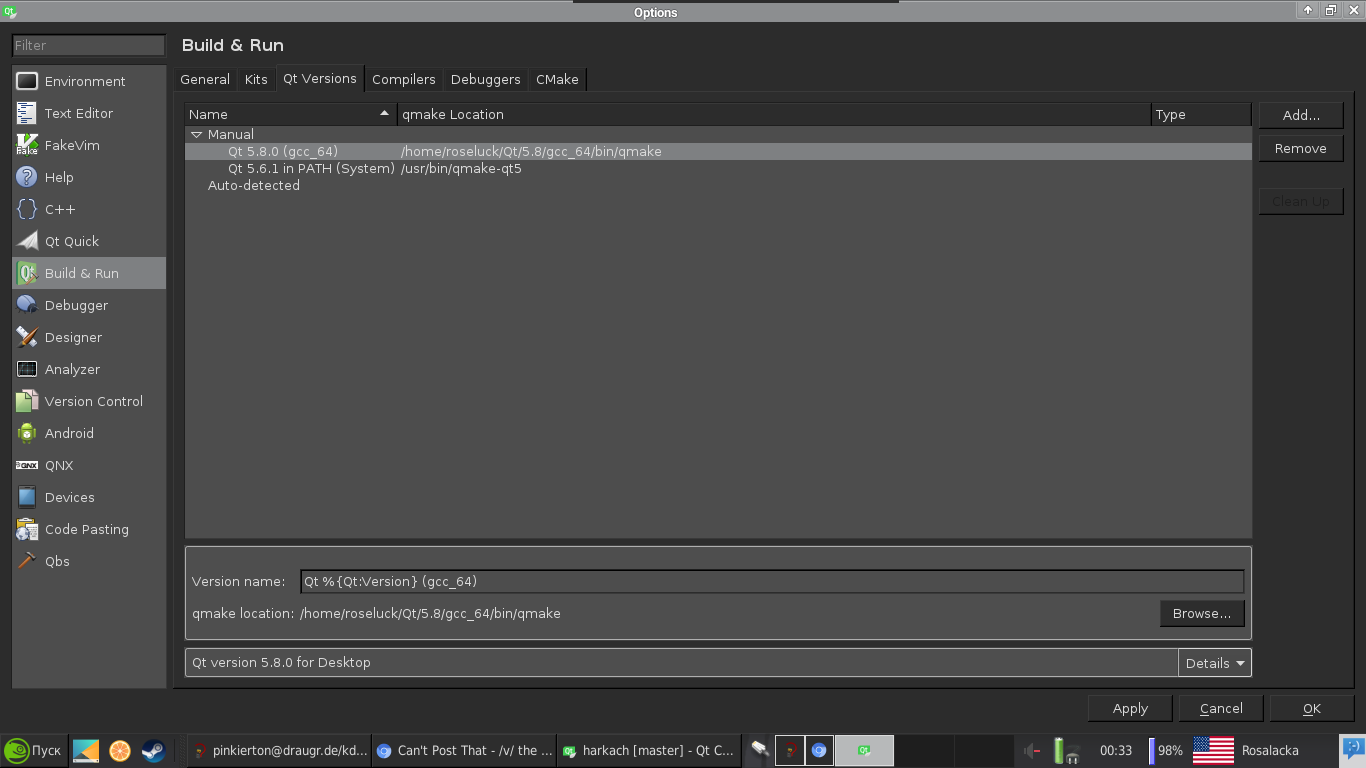Select the Qt 5.8.0 (gcc_64) row
The width and height of the screenshot is (1366, 768).
[718, 152]
